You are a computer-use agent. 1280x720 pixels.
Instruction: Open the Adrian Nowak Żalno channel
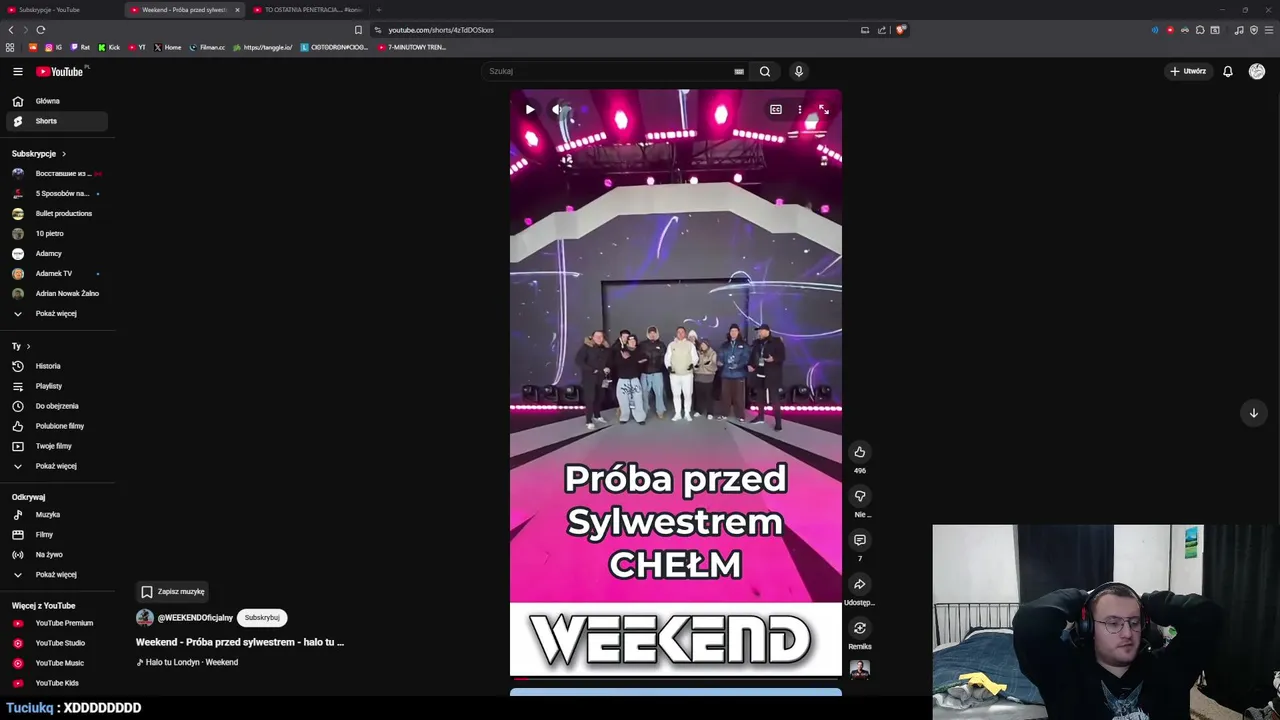tap(57, 293)
